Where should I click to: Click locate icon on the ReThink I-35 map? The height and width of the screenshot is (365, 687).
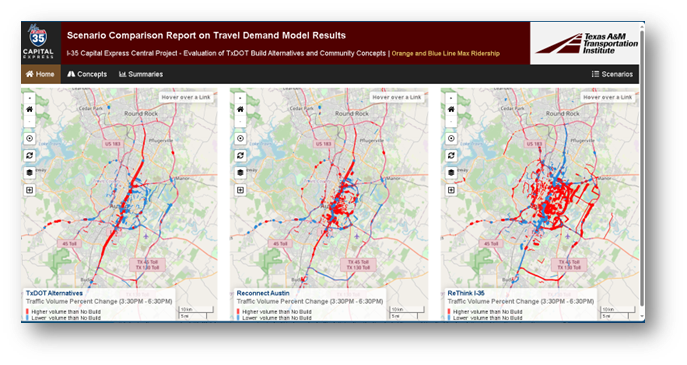[451, 138]
